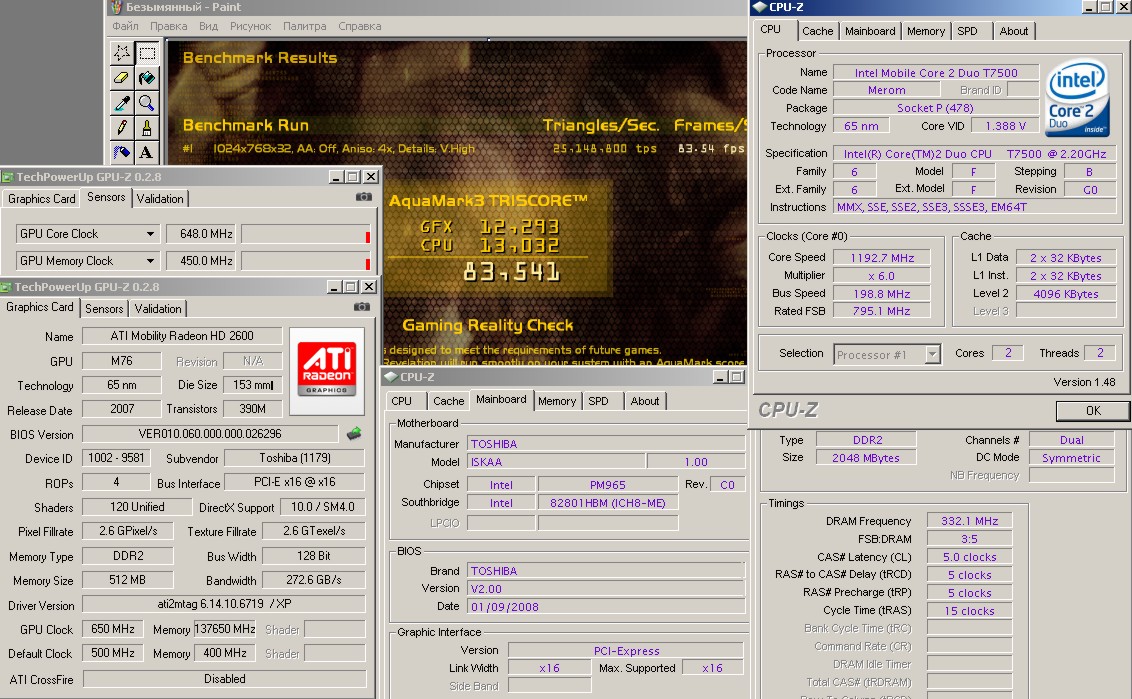Select the Pick Color eyedropper tool
Viewport: 1132px width, 699px height.
coord(121,103)
